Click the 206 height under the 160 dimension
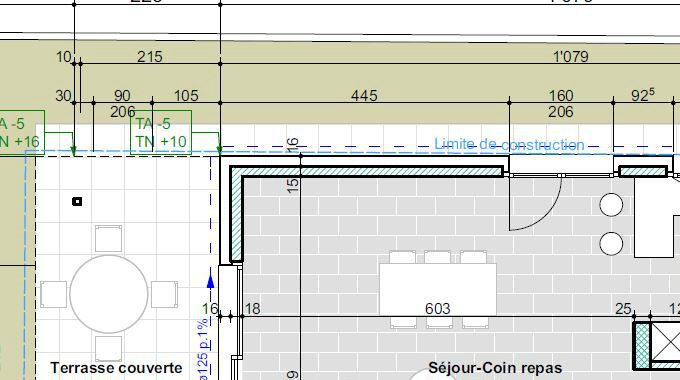This screenshot has width=680, height=380. [561, 112]
